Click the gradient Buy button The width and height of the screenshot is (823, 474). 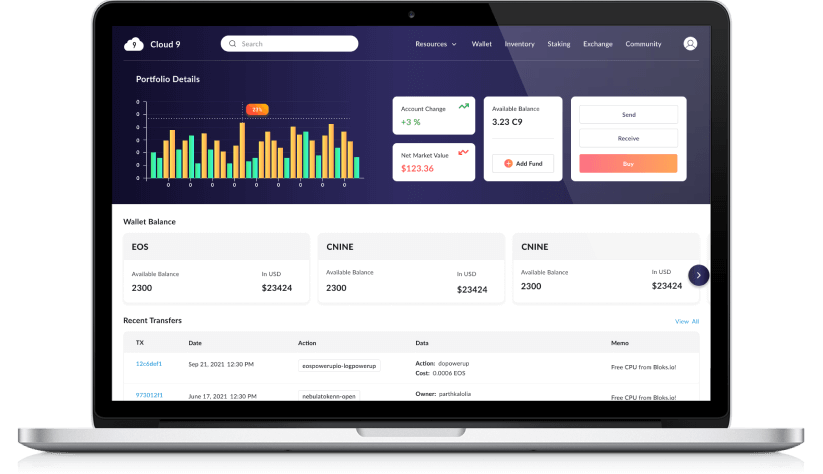628,164
